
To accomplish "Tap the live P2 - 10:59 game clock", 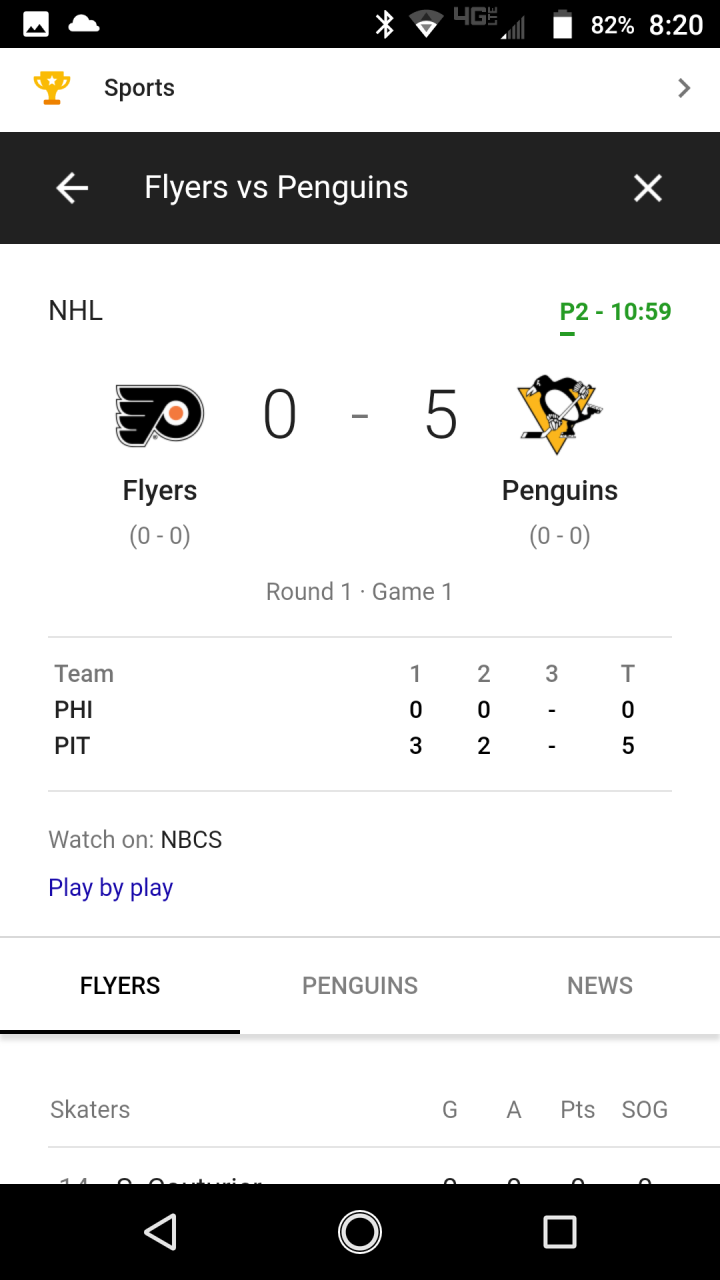I will tap(616, 312).
